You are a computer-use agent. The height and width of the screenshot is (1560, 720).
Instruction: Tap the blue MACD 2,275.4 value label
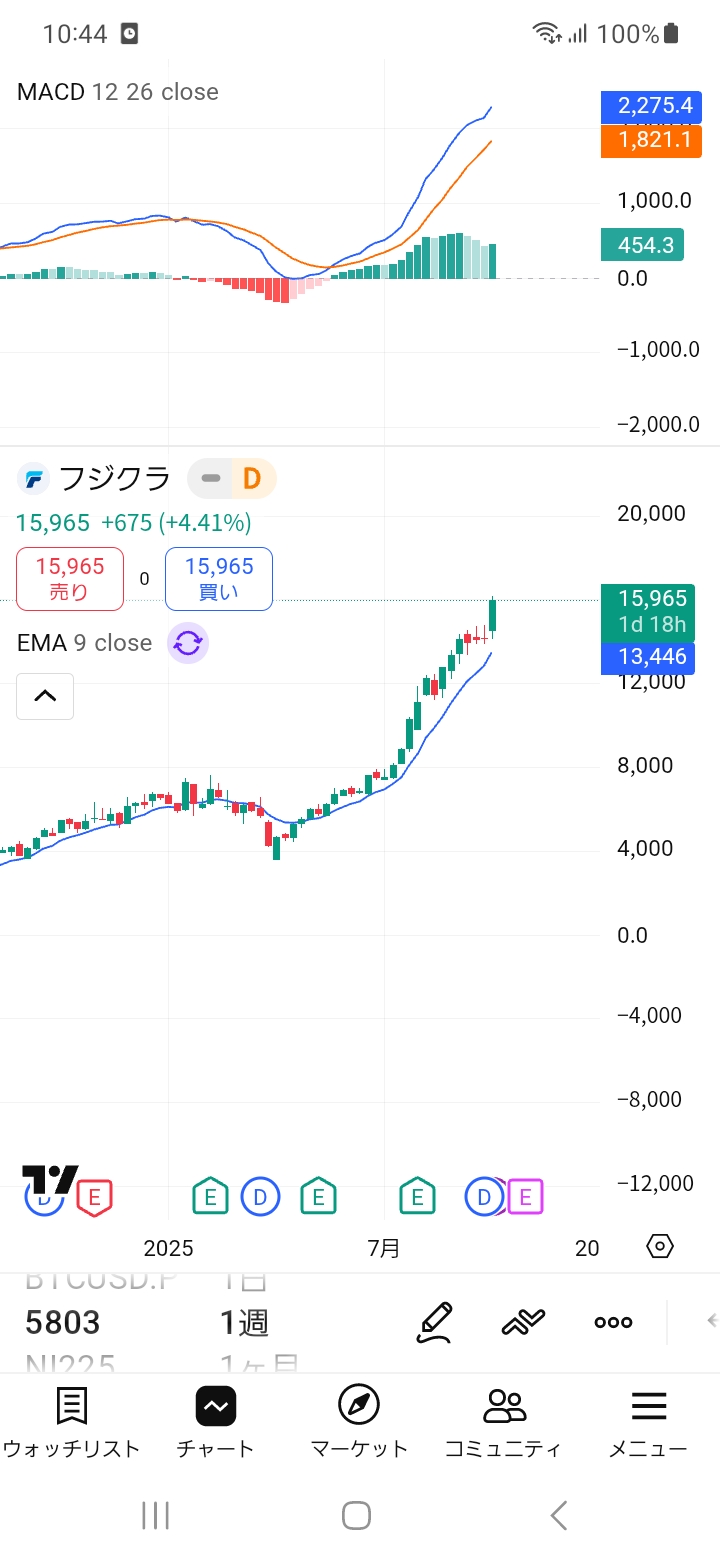651,106
